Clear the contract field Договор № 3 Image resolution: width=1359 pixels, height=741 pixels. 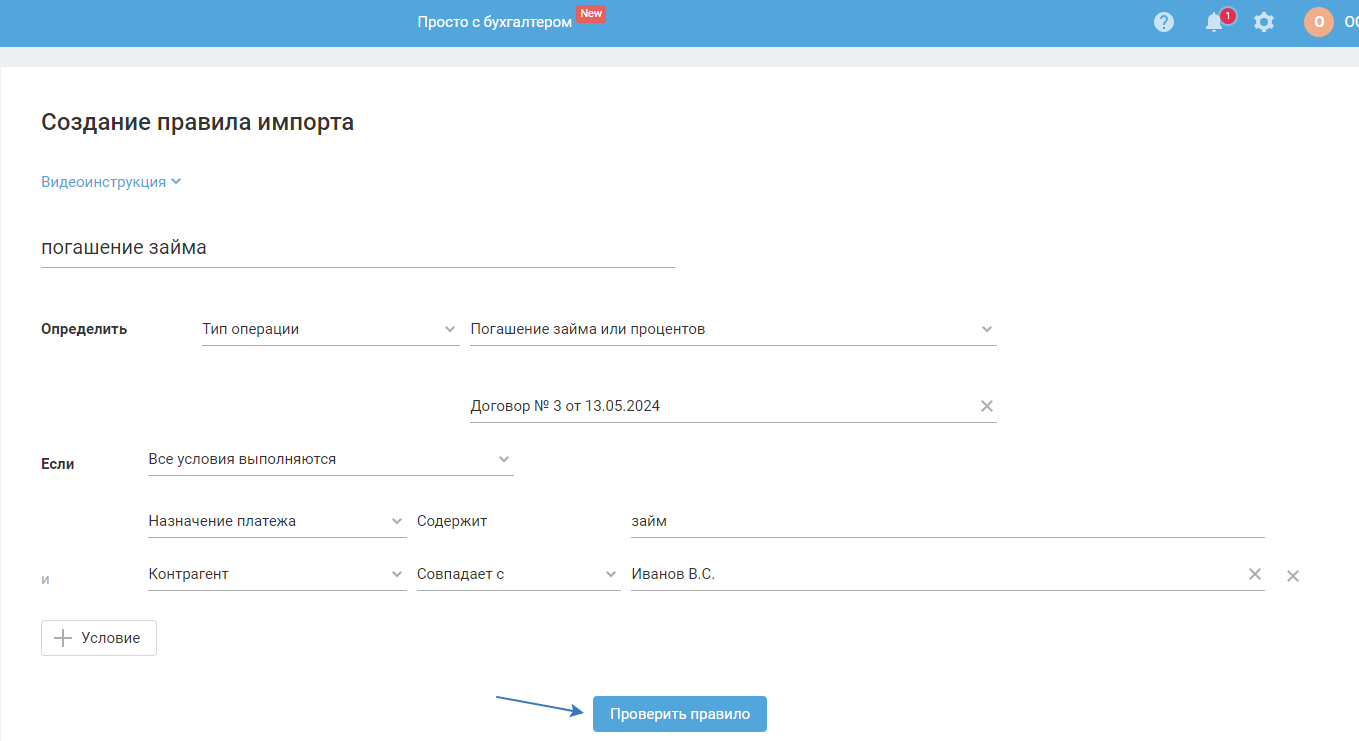click(987, 406)
